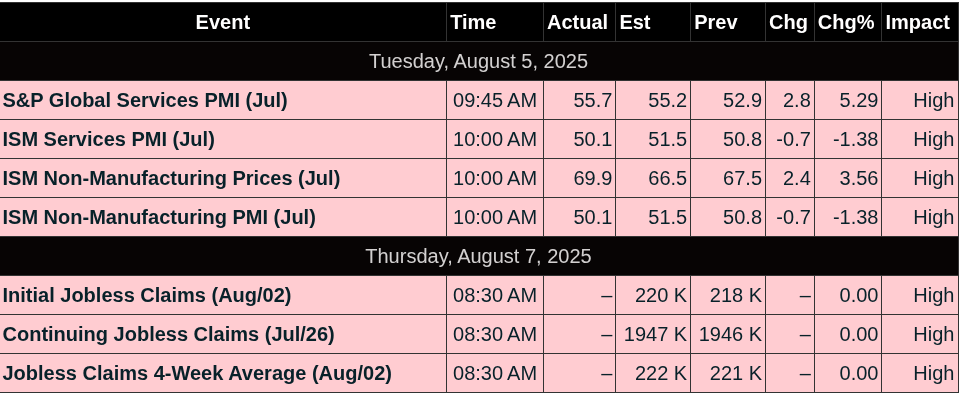The height and width of the screenshot is (393, 964).
Task: Open ISM Non-Manufacturing Prices (Jul) event
Action: [172, 178]
